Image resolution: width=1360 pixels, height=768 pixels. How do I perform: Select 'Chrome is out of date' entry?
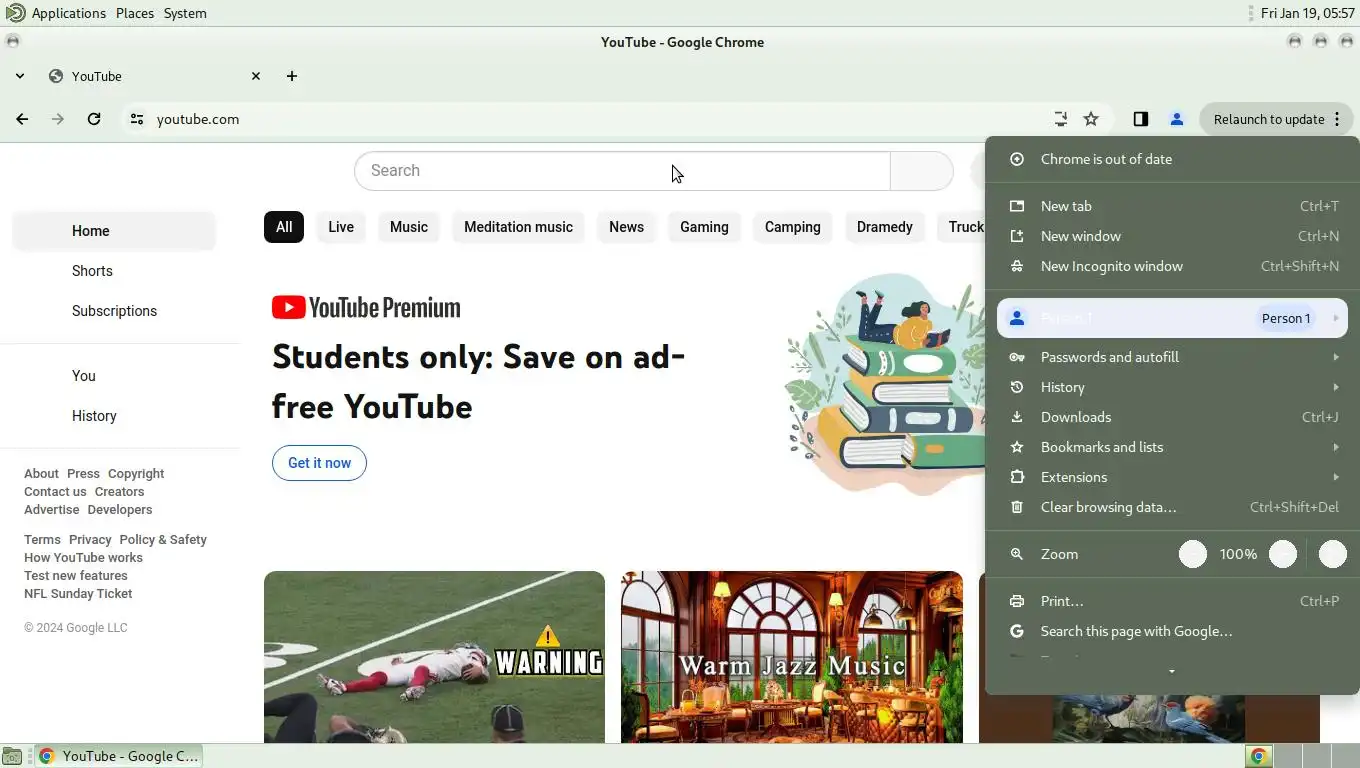coord(1172,159)
